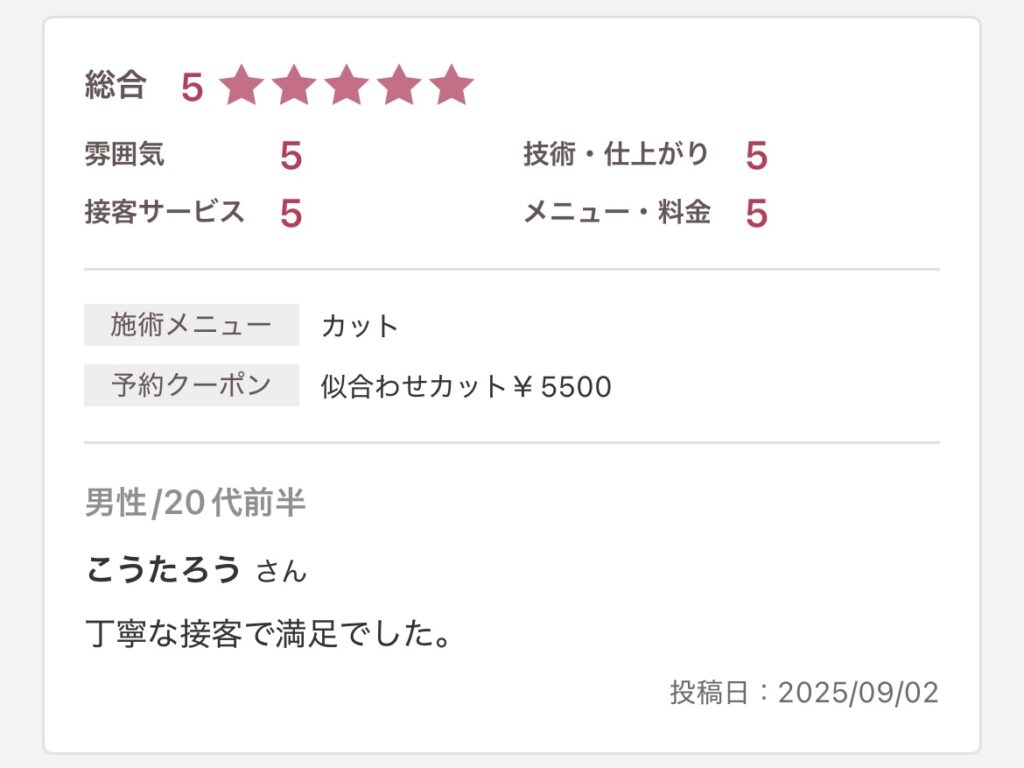Click the third overall rating star
This screenshot has width=1024, height=768.
pos(346,86)
